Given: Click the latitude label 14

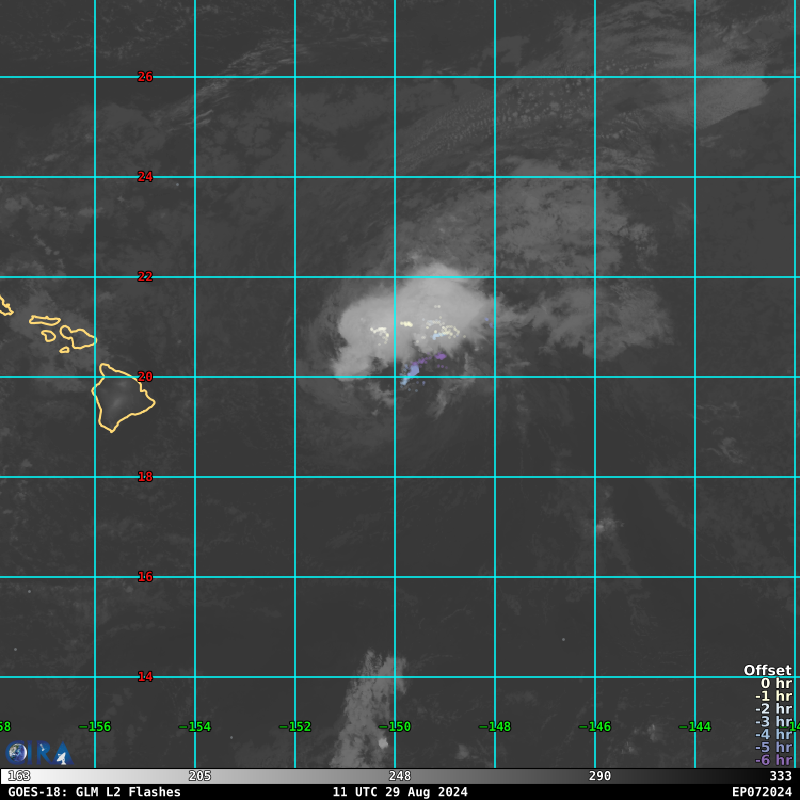Looking at the screenshot, I should coord(145,677).
